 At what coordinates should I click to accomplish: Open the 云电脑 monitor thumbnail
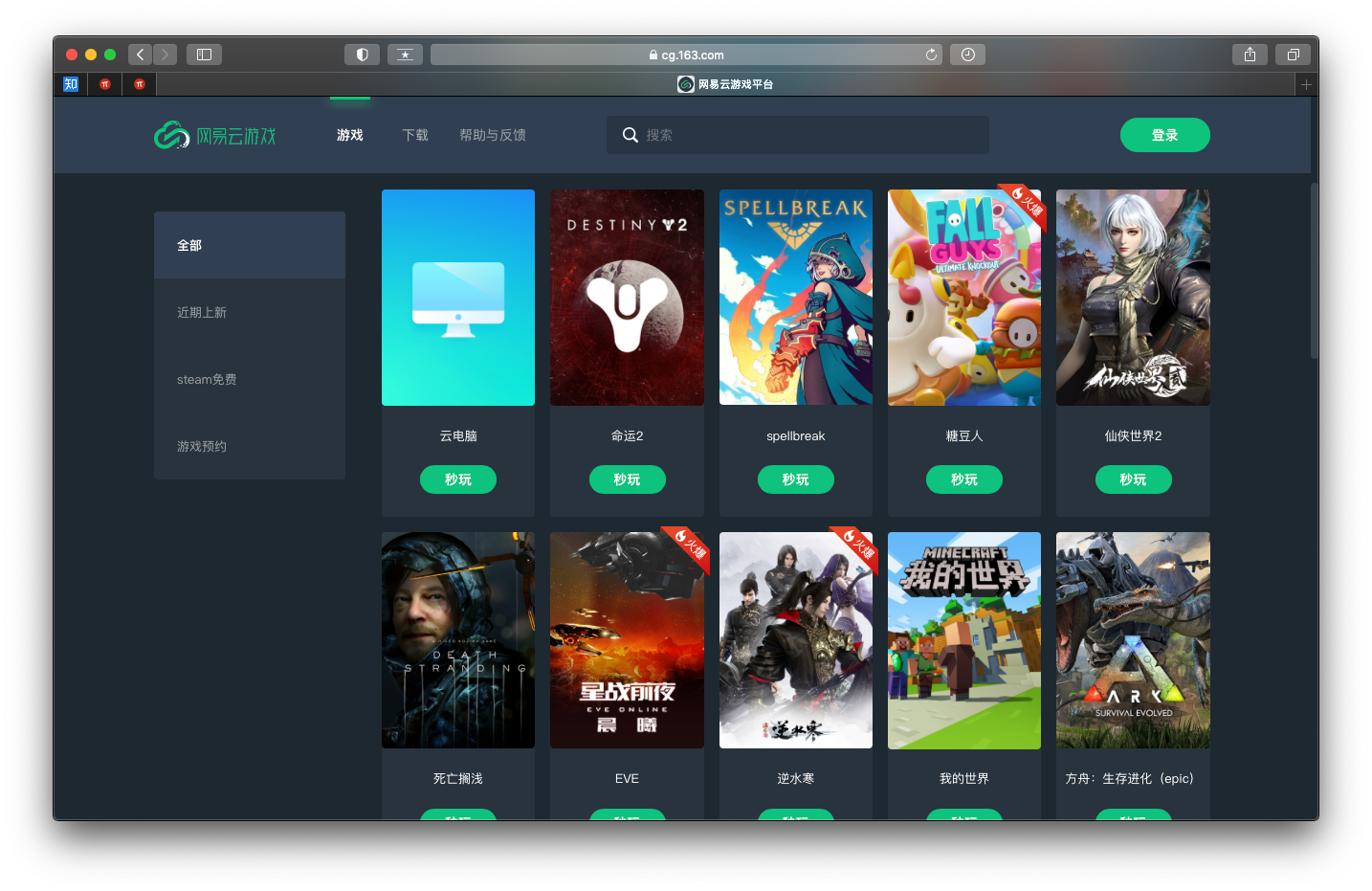pyautogui.click(x=458, y=298)
